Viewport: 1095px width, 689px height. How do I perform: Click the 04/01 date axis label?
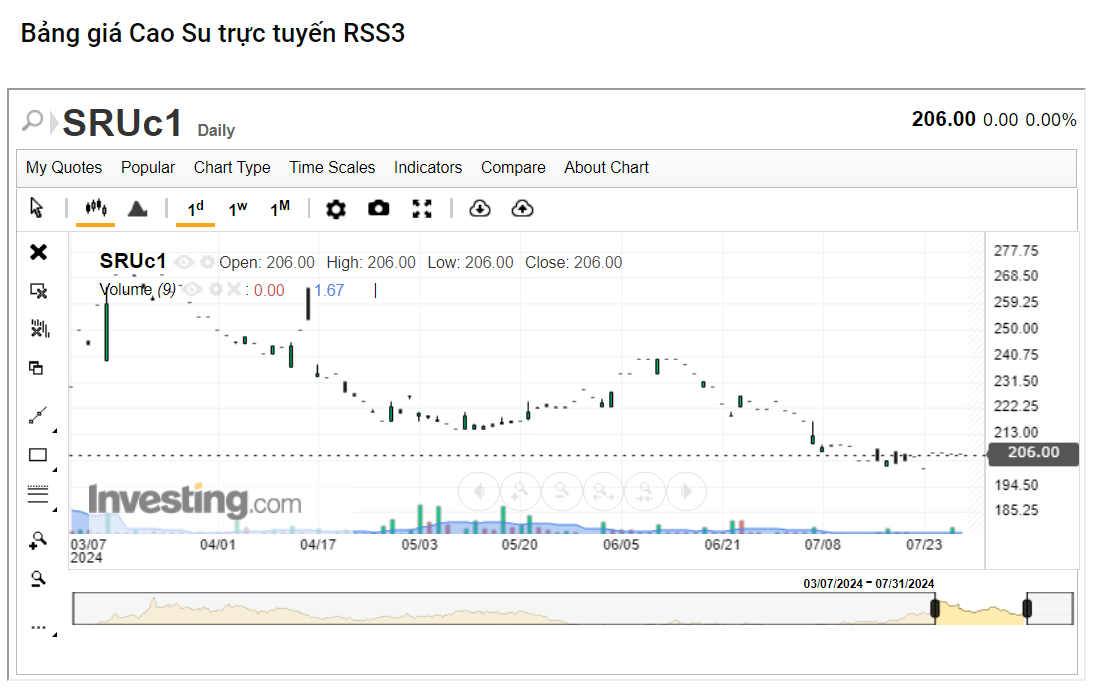coord(217,544)
